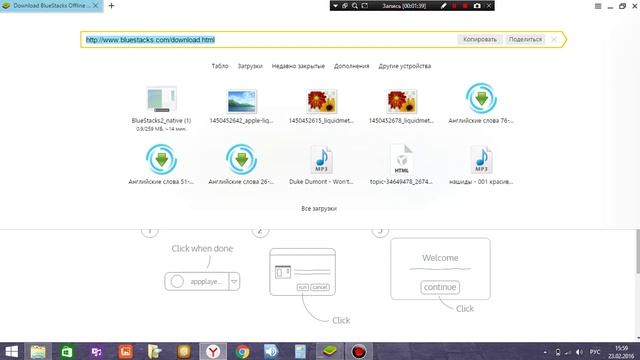Click the Поделиться button in address bar
This screenshot has height=360, width=640.
[525, 39]
